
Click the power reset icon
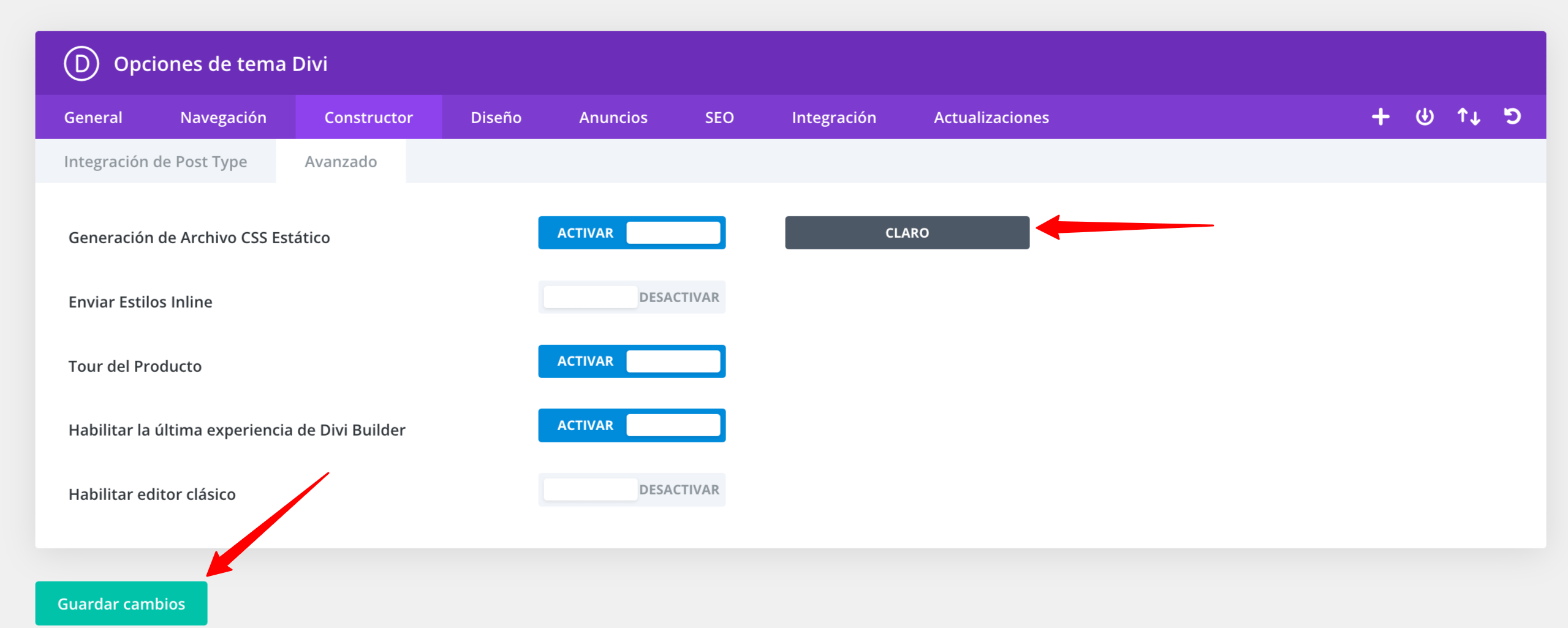click(x=1425, y=116)
